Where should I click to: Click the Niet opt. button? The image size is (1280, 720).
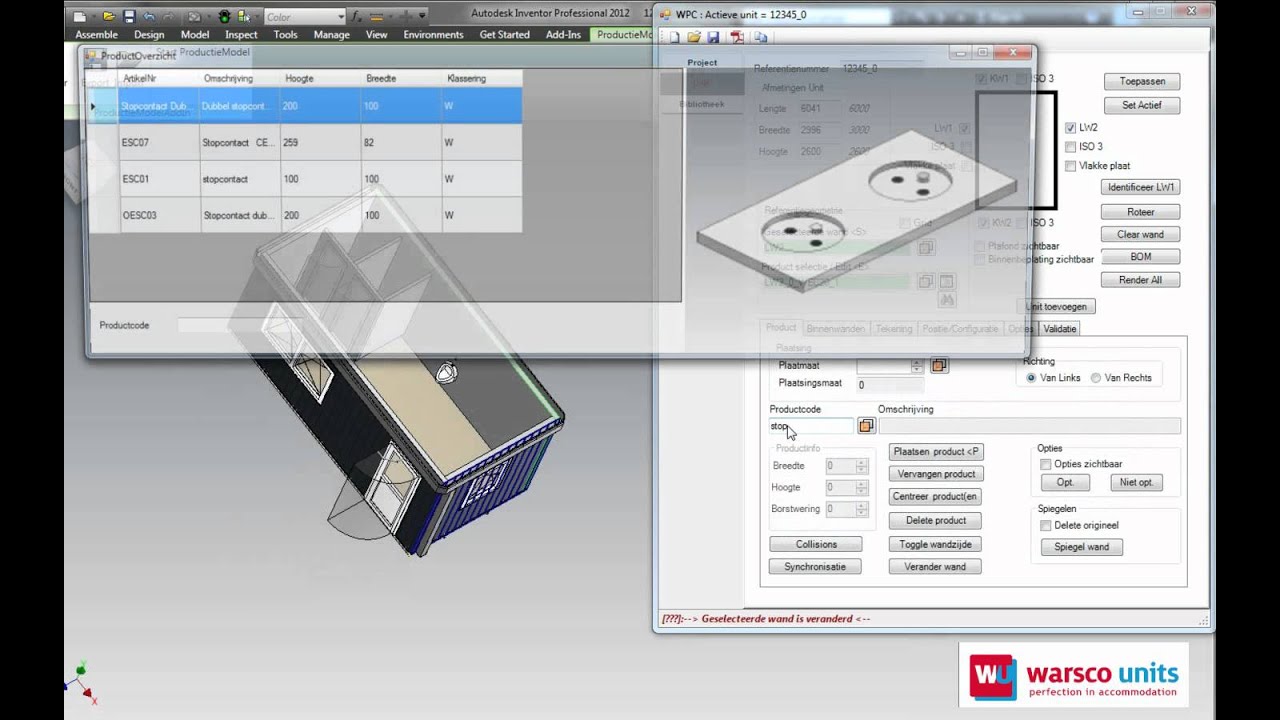click(1136, 482)
